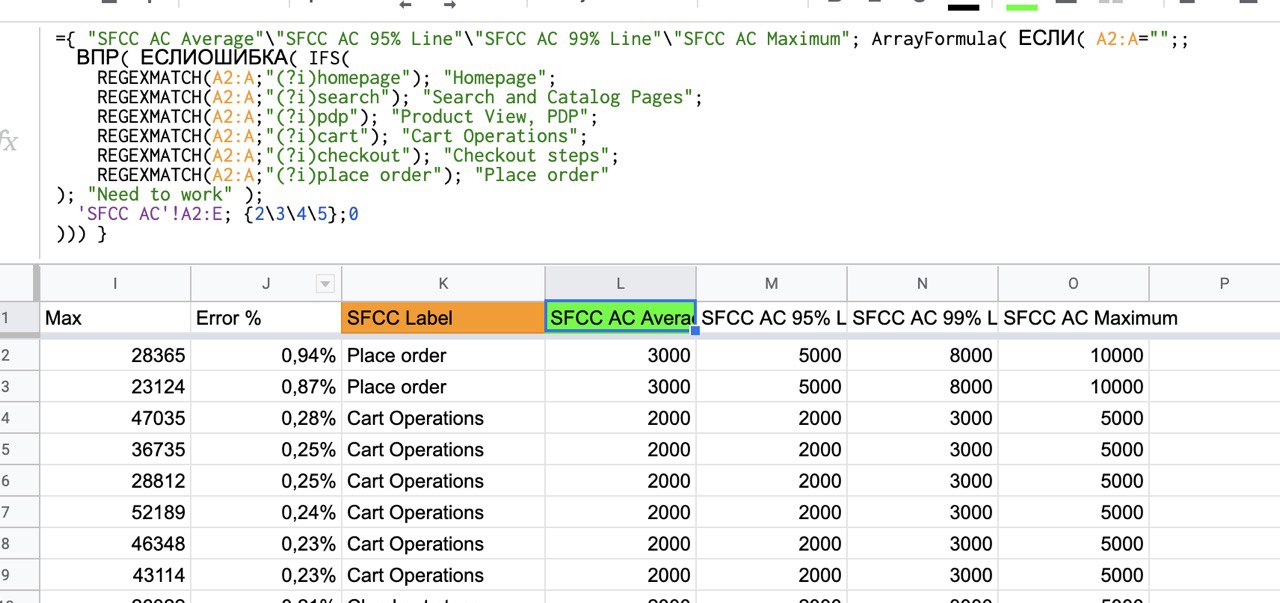The width and height of the screenshot is (1280, 603).
Task: Click the black text color indicator
Action: [963, 6]
